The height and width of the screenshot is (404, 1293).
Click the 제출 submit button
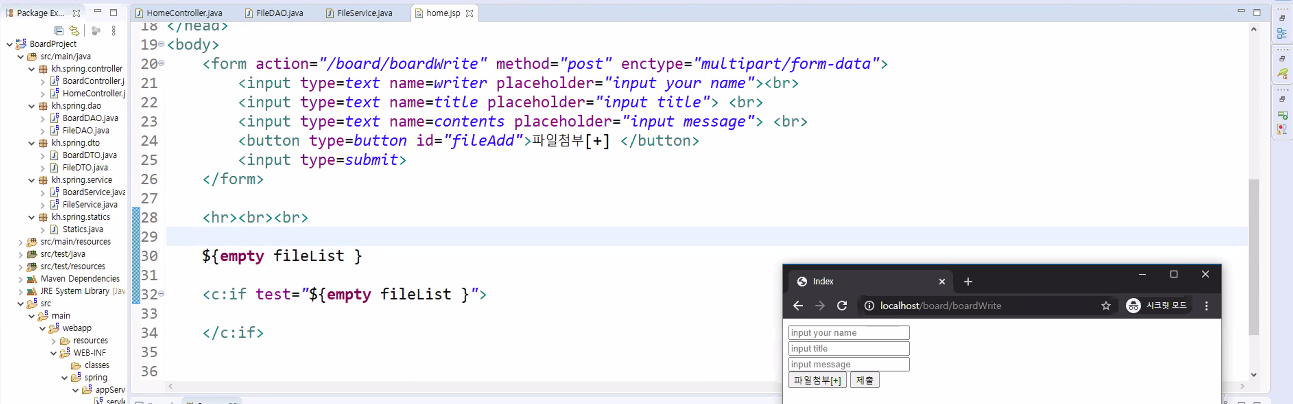pos(865,380)
